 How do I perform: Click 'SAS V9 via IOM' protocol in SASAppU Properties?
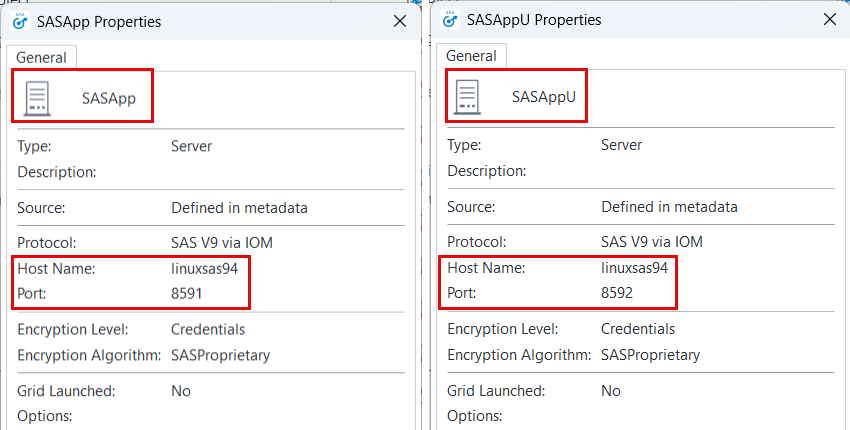pos(652,242)
